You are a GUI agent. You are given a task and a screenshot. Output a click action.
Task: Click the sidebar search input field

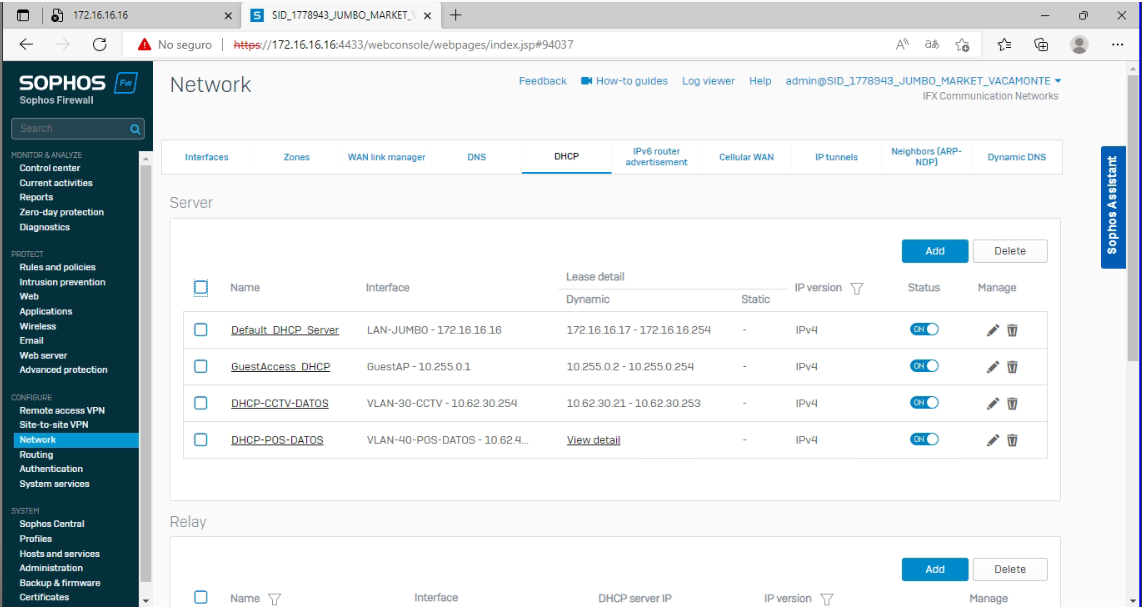(x=70, y=129)
